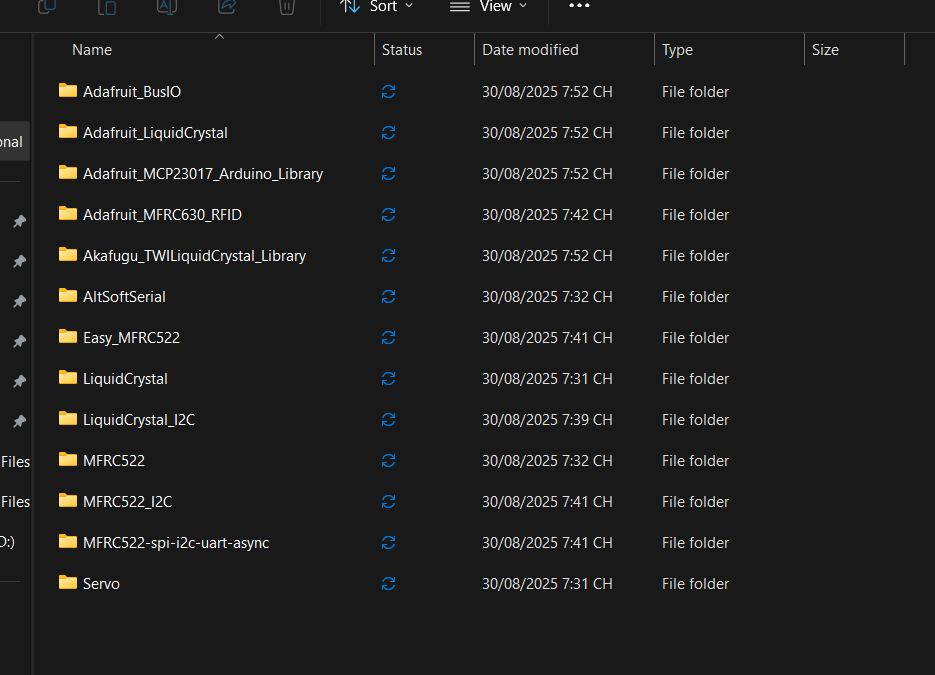This screenshot has width=935, height=675.
Task: Select the LiquidCrystal folder icon
Action: (x=68, y=377)
